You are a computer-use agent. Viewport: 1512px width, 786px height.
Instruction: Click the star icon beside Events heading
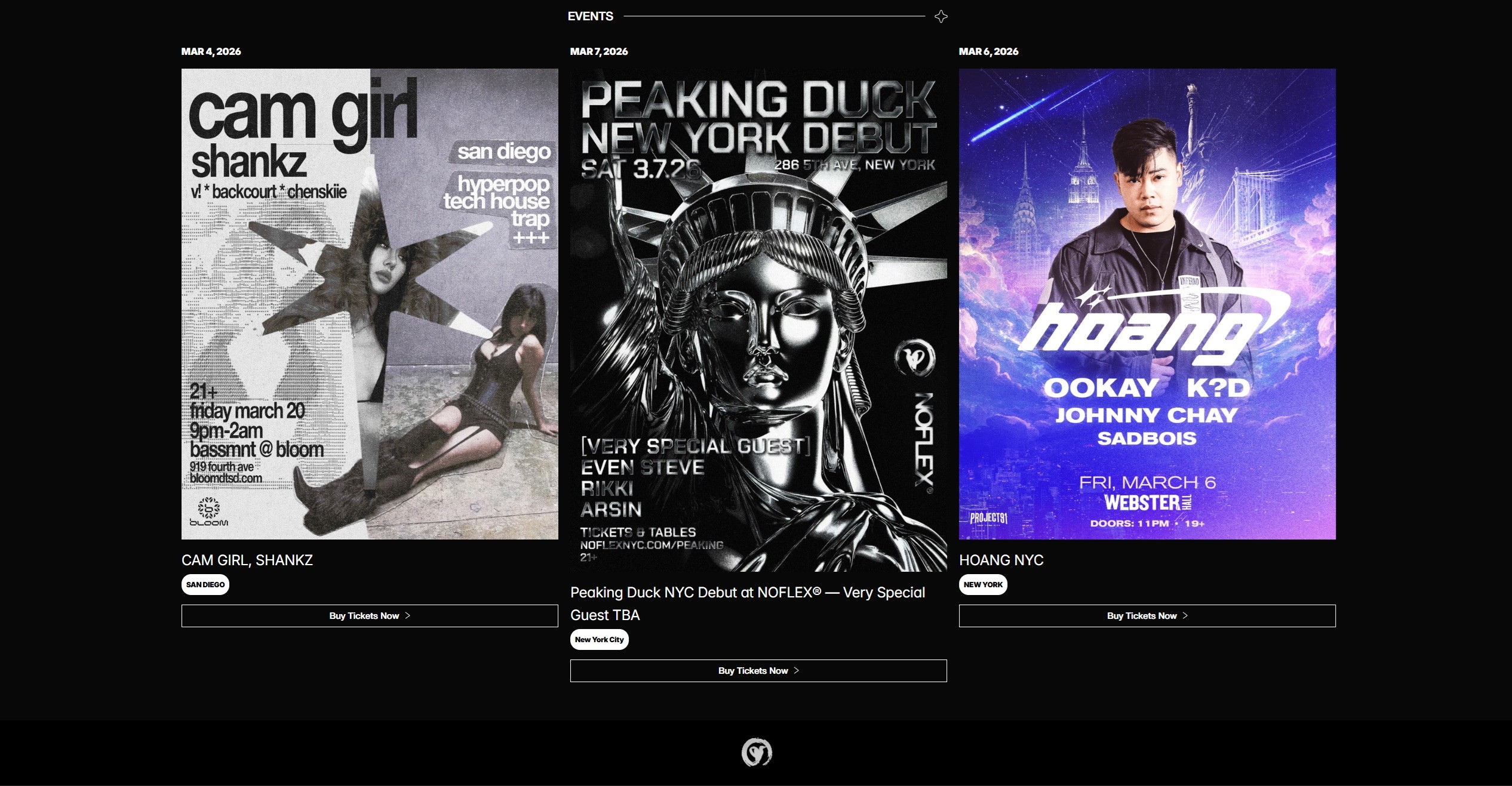941,17
